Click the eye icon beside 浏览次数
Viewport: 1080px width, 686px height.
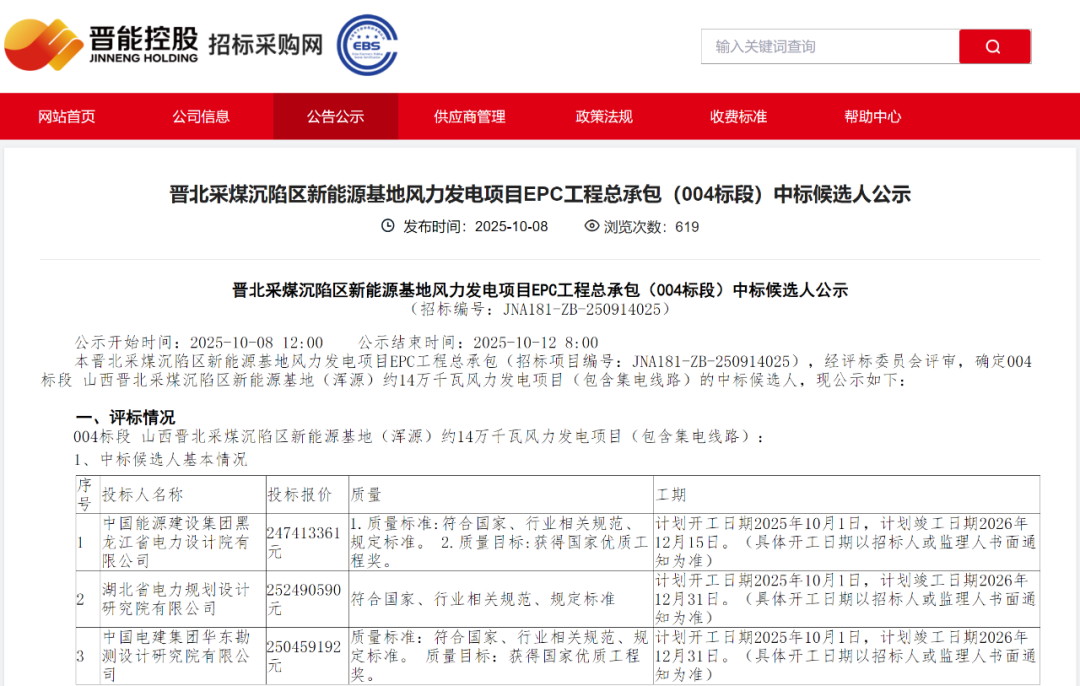[591, 226]
